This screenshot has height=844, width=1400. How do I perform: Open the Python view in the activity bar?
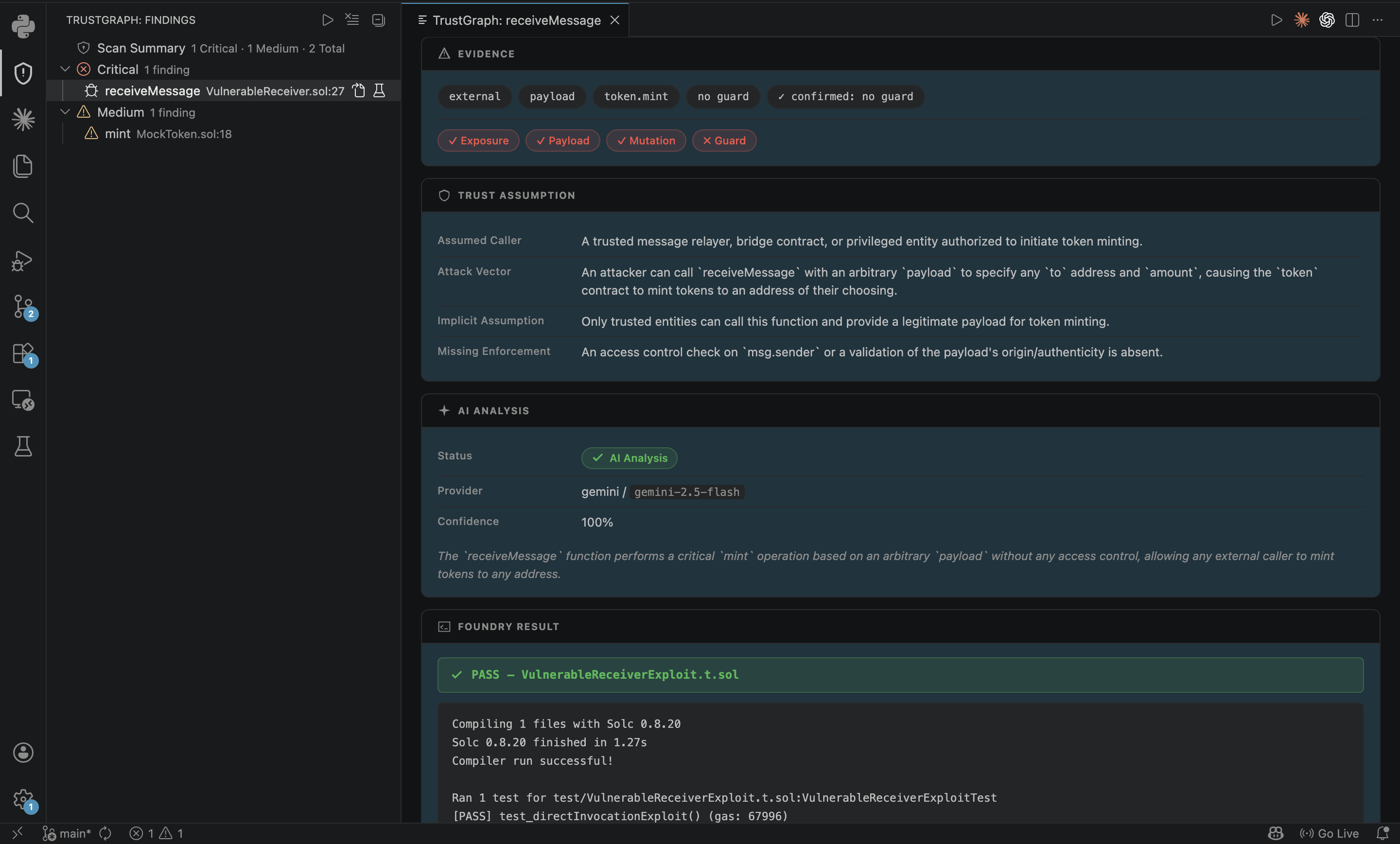tap(23, 26)
